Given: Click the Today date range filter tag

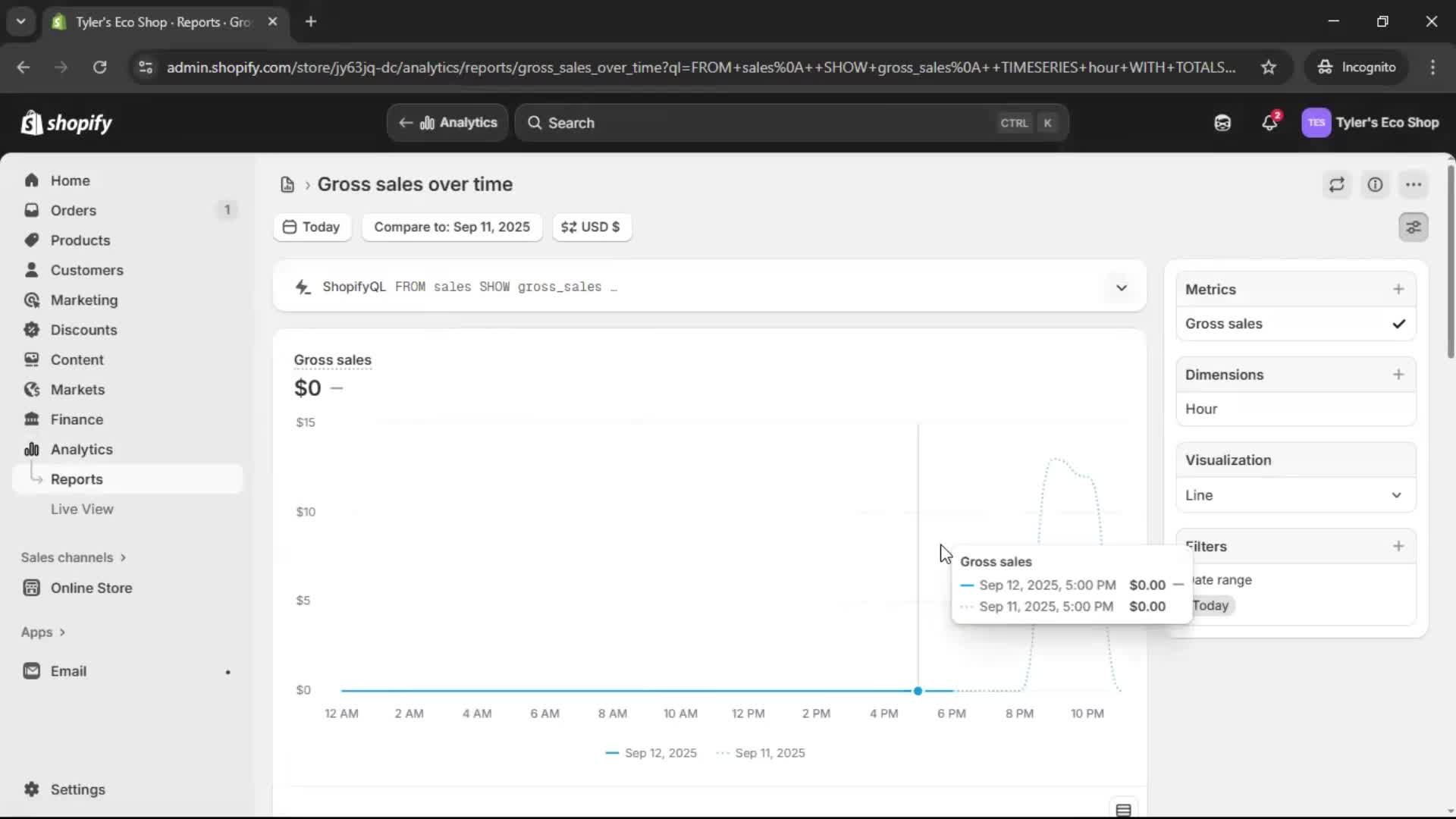Looking at the screenshot, I should (x=1212, y=606).
